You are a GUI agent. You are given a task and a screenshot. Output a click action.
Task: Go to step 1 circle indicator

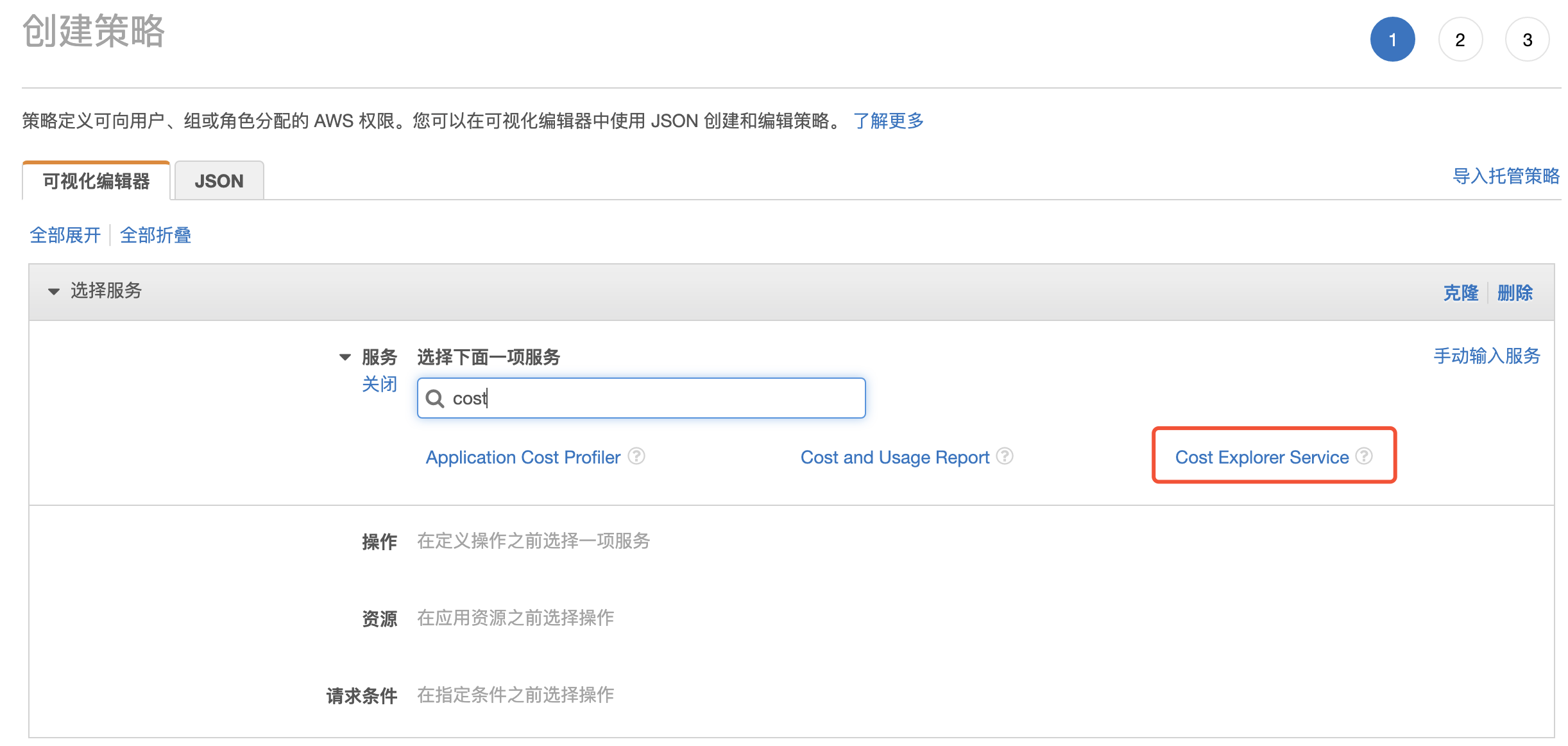click(1393, 40)
